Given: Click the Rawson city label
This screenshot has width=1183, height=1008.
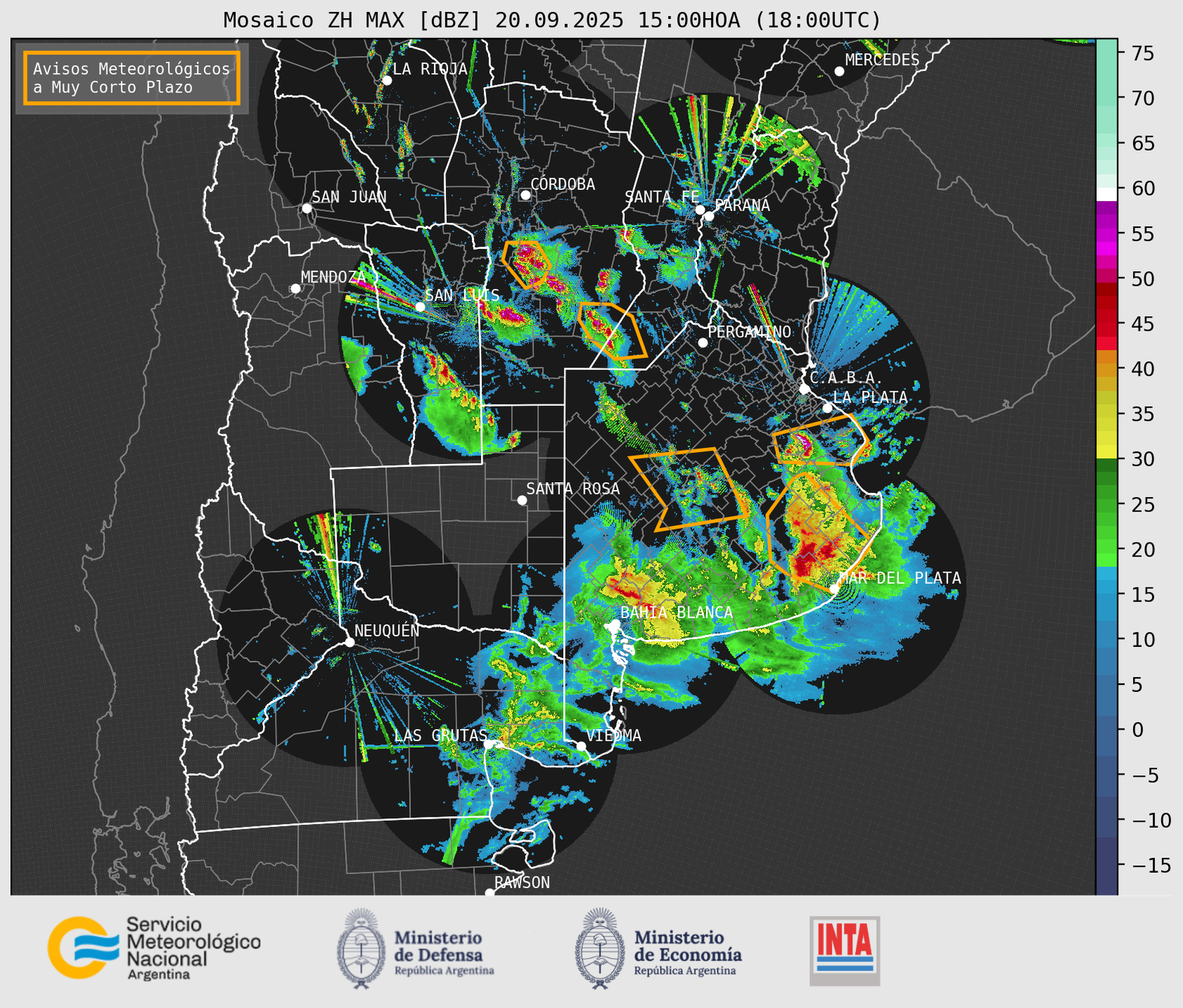Looking at the screenshot, I should coord(522,883).
